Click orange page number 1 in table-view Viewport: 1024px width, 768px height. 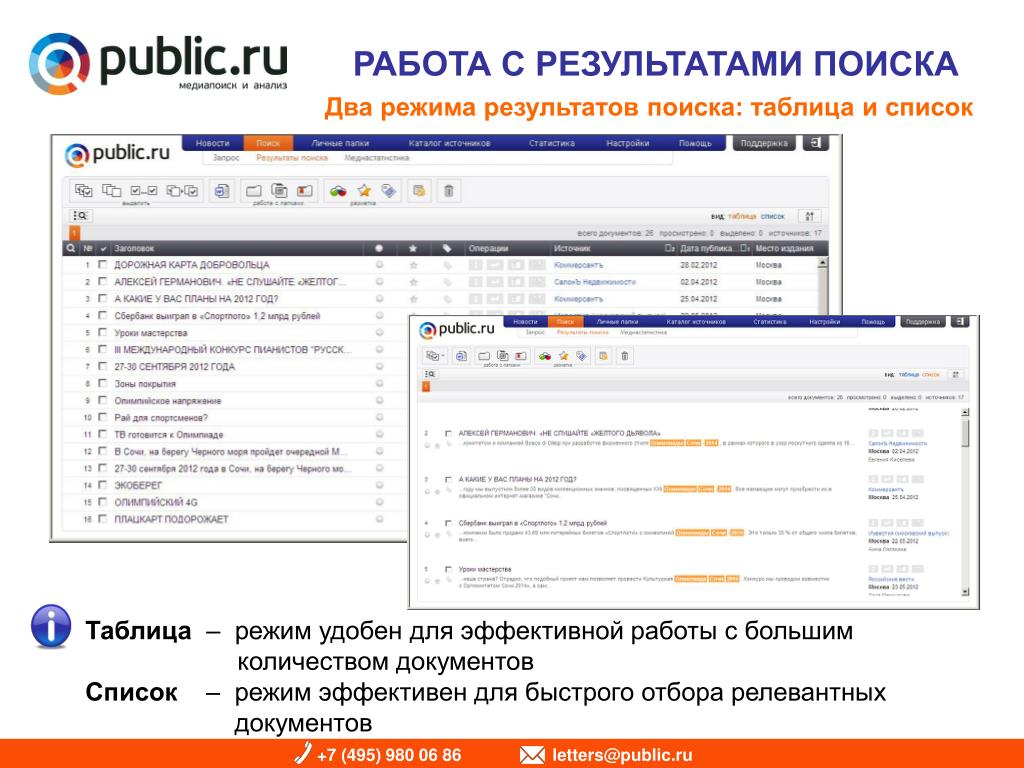(74, 232)
